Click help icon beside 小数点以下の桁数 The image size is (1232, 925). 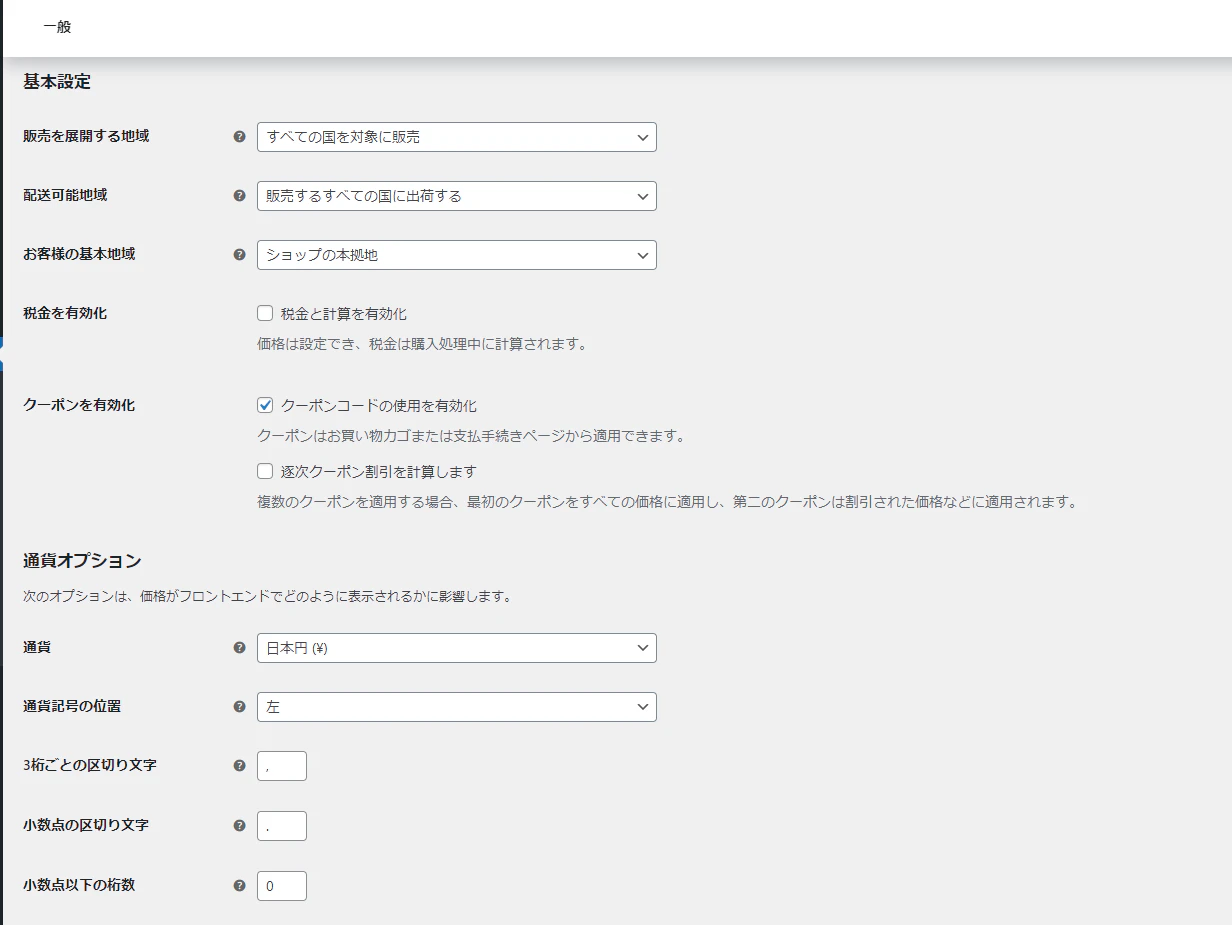tap(239, 886)
